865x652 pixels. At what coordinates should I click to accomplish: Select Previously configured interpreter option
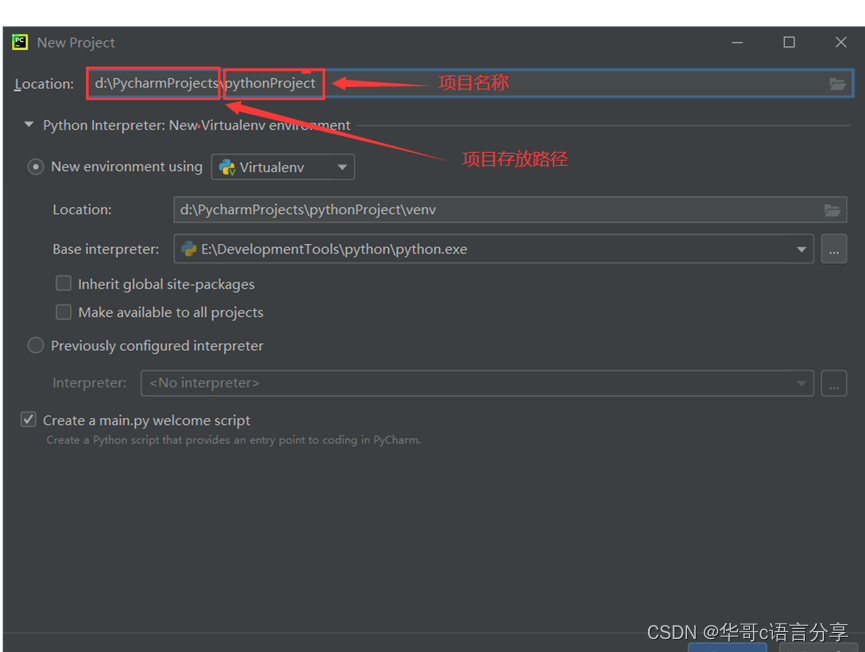click(x=35, y=345)
